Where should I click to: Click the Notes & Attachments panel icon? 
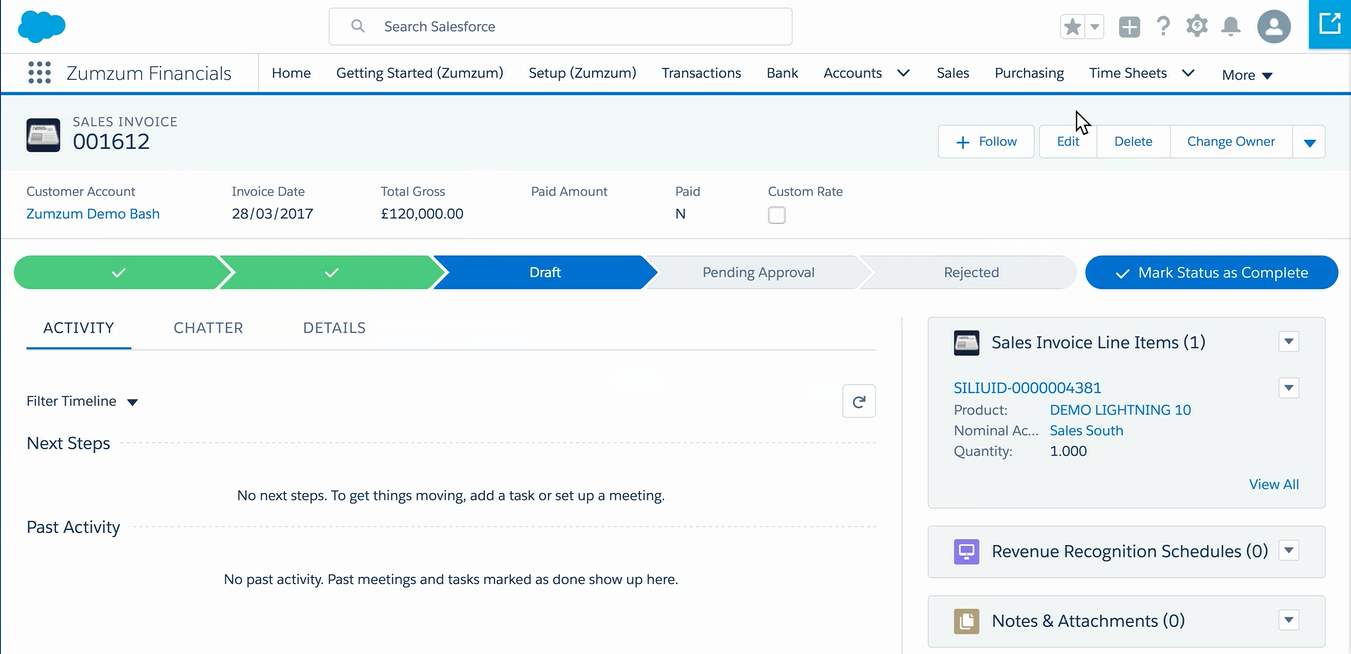coord(966,621)
